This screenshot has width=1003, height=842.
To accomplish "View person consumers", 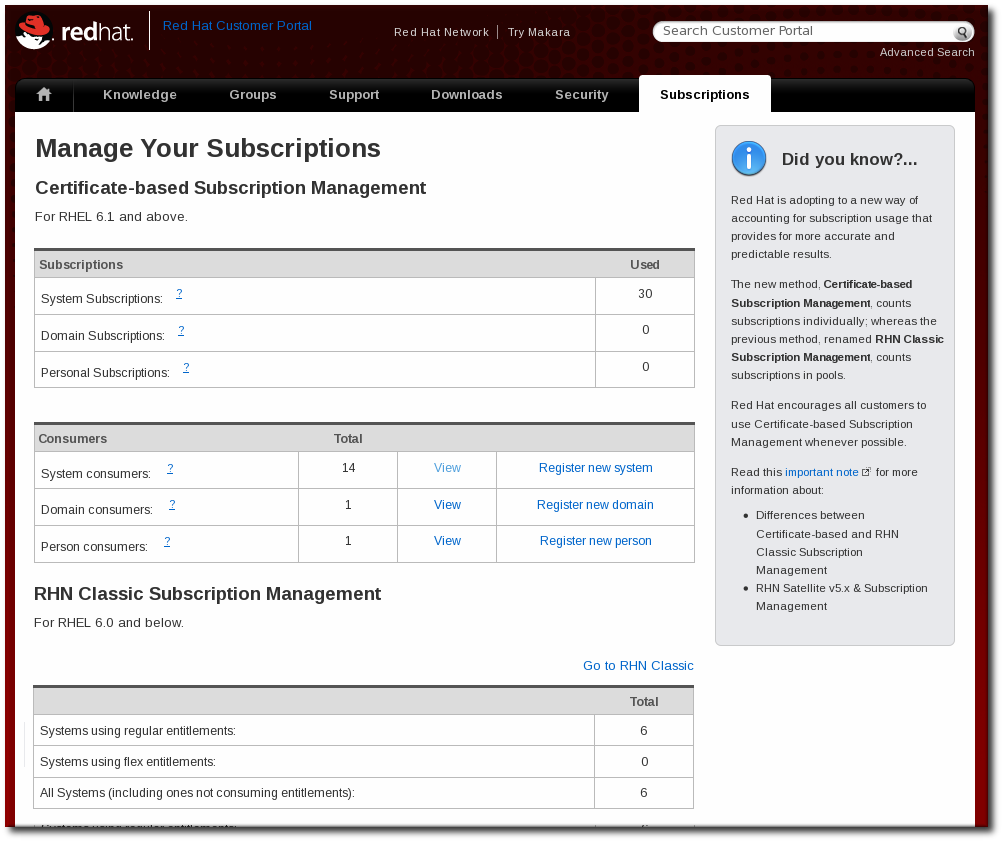I will [447, 541].
